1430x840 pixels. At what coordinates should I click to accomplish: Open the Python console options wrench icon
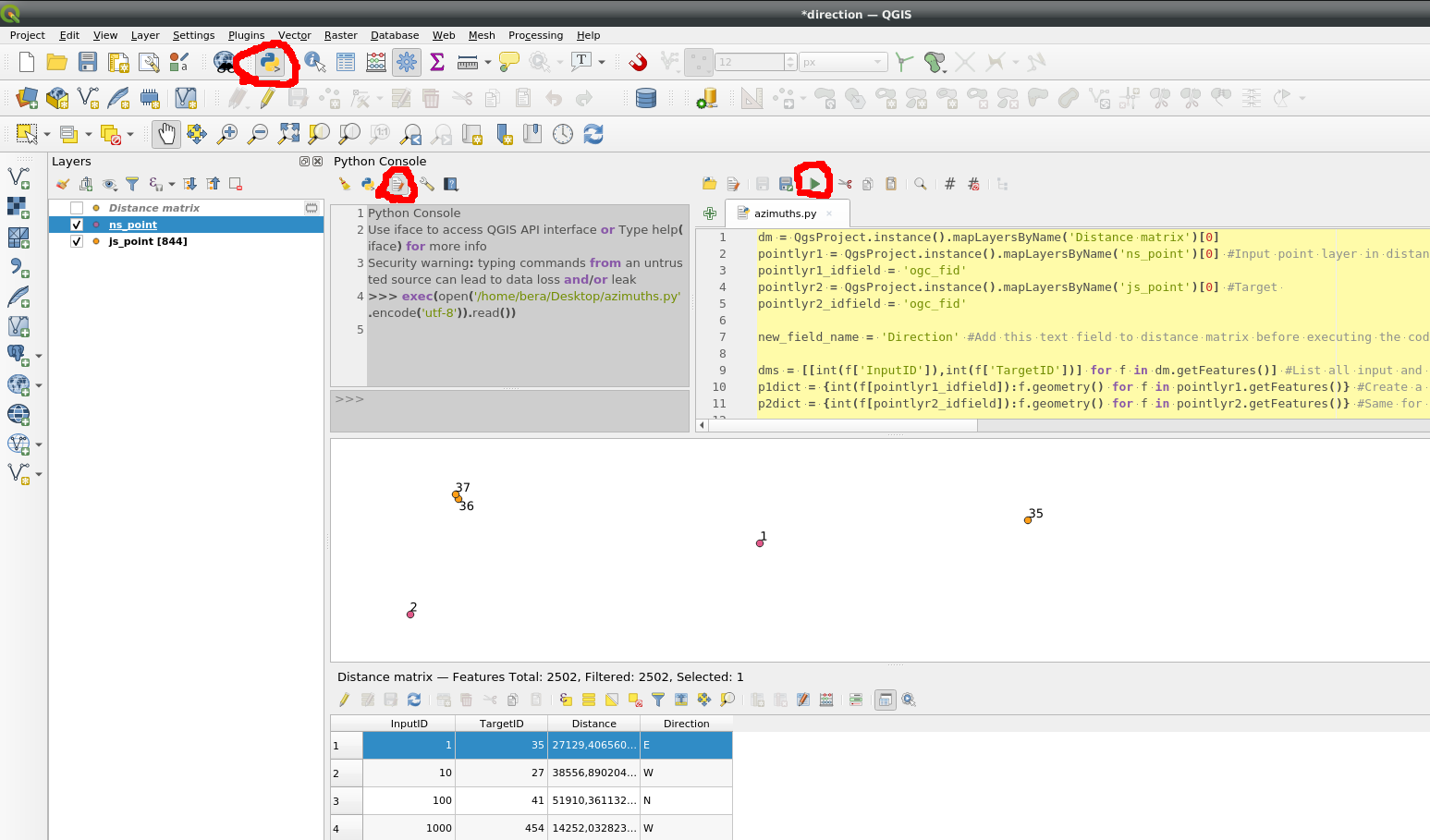(x=426, y=185)
